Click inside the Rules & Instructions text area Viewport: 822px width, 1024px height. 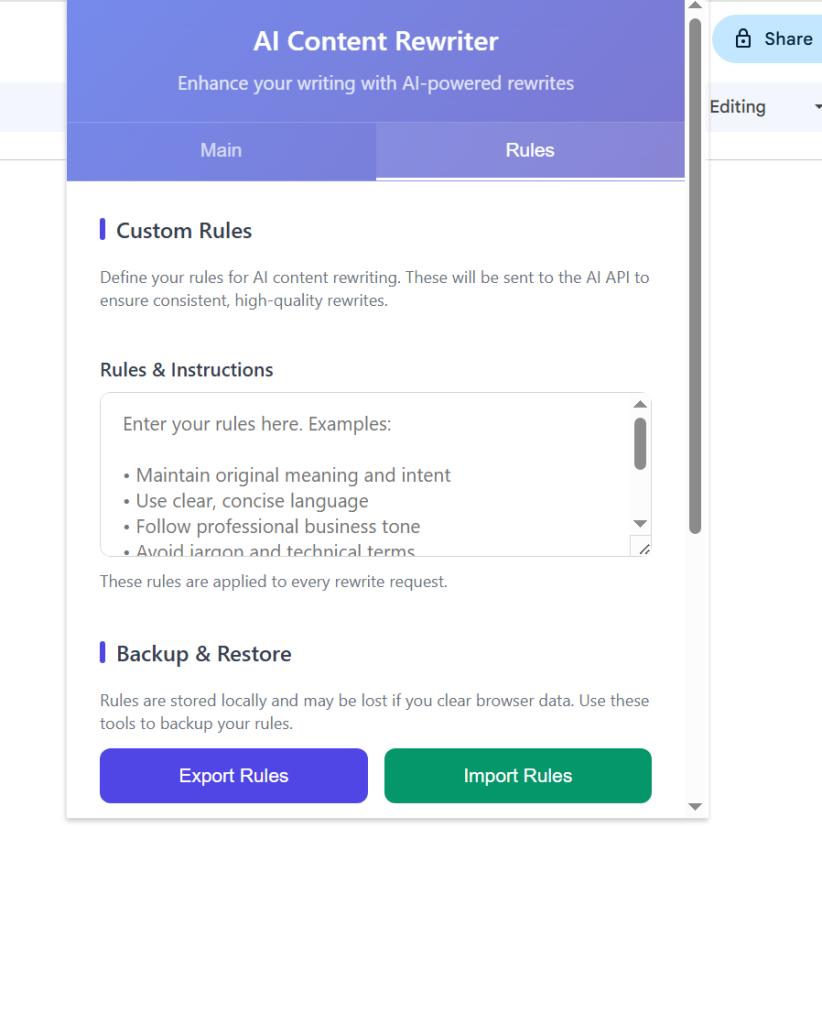click(x=370, y=470)
